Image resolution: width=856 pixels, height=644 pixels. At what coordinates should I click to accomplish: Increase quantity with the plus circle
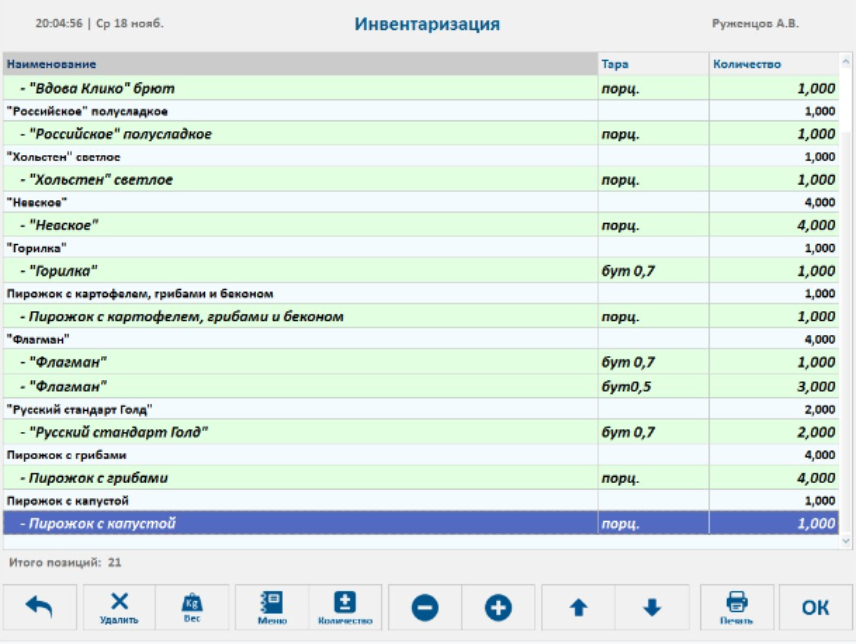498,607
